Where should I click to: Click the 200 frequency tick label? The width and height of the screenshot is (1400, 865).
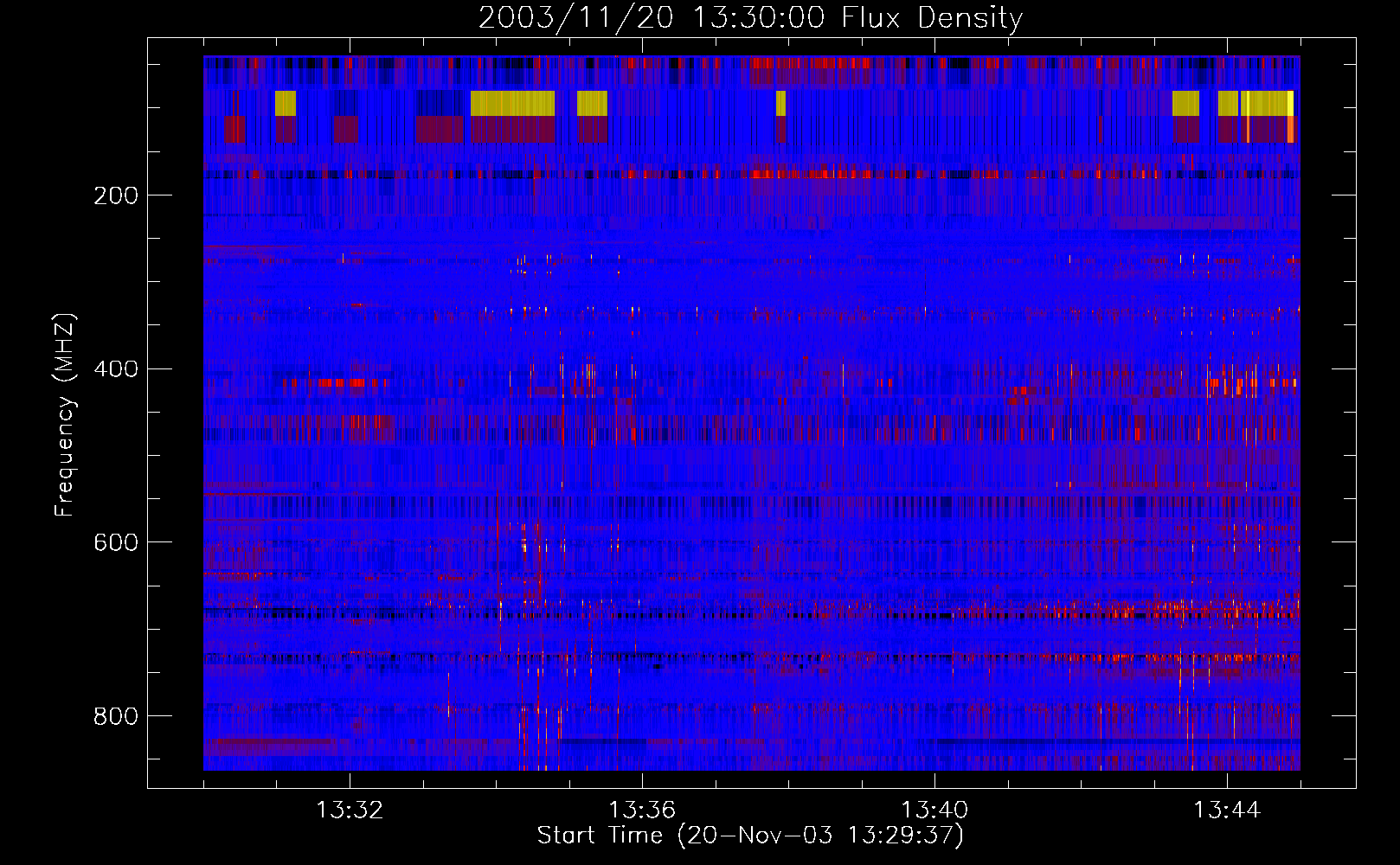coord(116,195)
